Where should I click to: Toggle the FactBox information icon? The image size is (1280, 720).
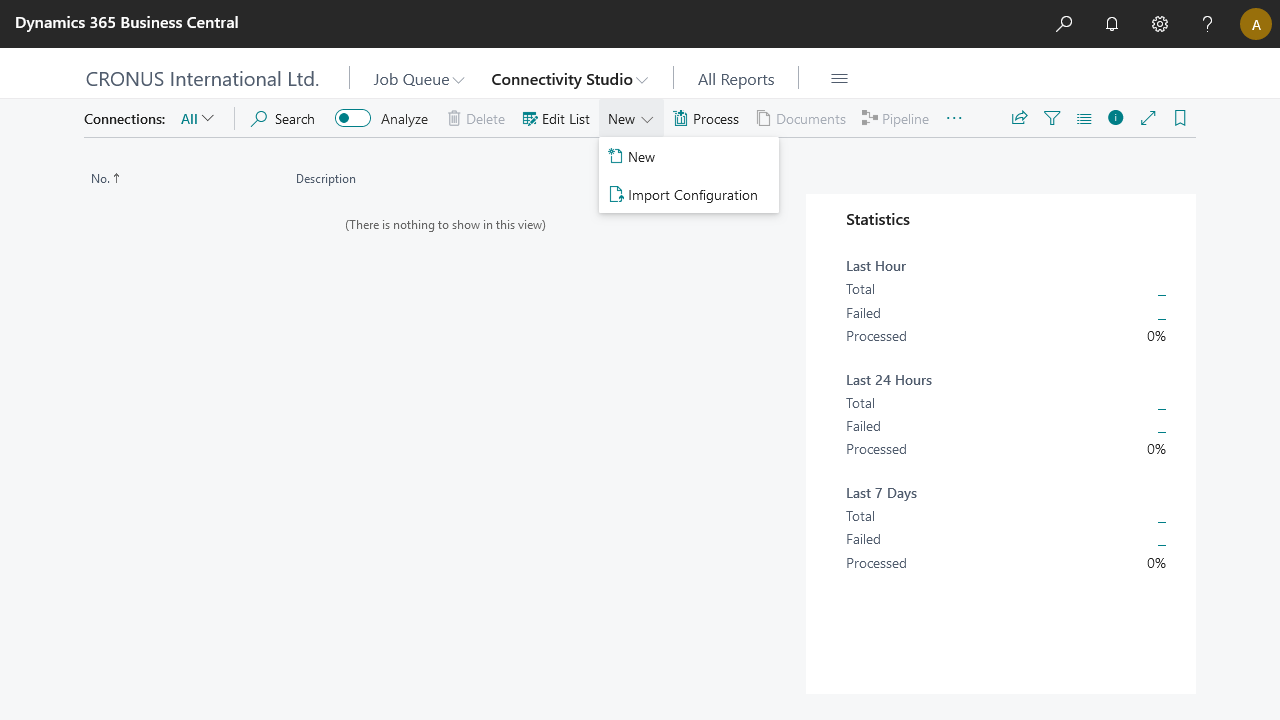pyautogui.click(x=1116, y=118)
